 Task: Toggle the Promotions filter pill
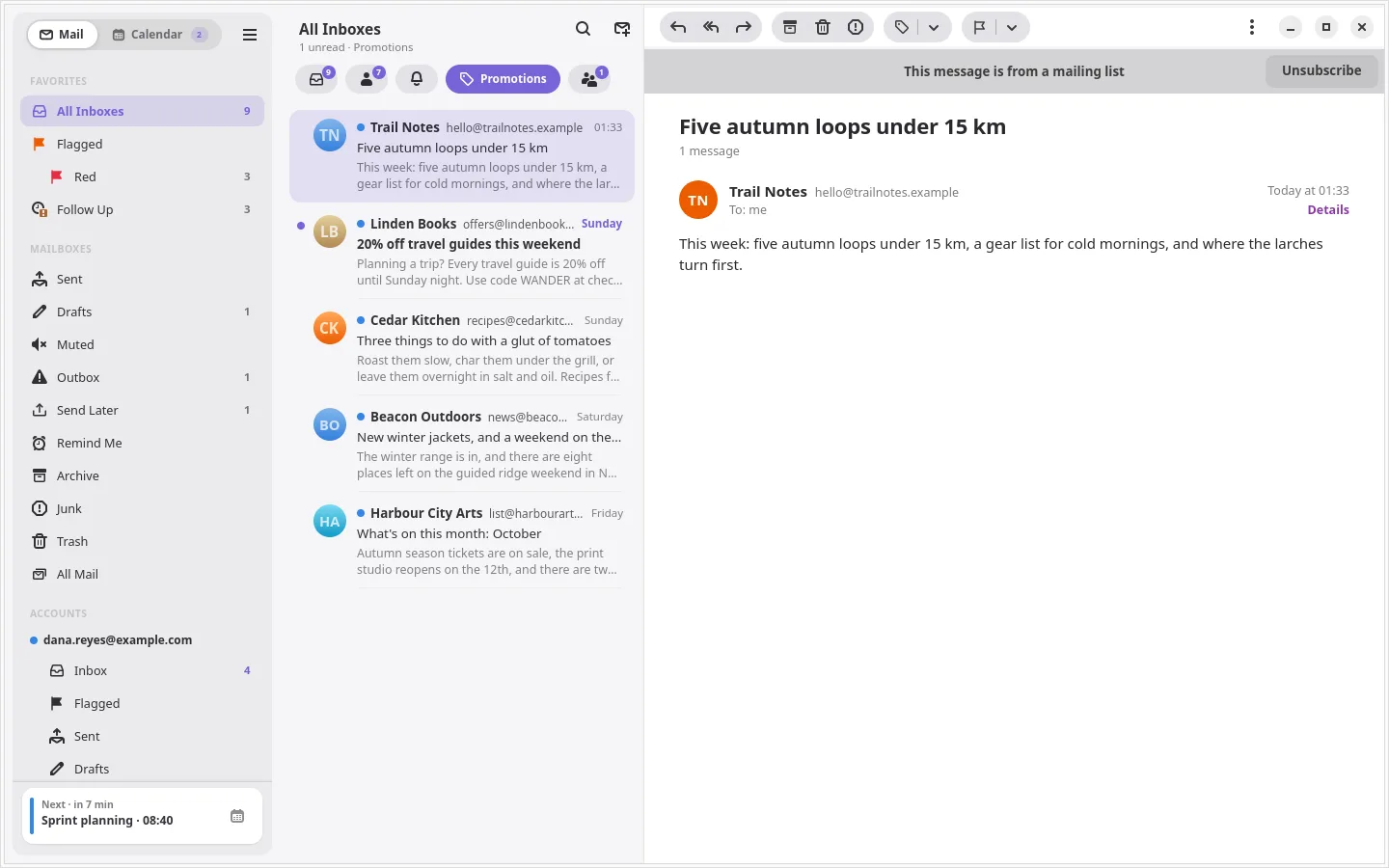(x=503, y=79)
